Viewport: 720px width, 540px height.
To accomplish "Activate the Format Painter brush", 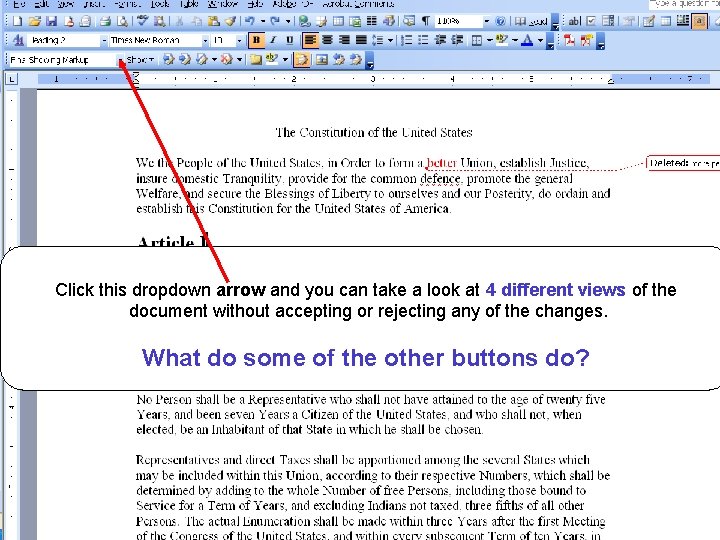I will 231,21.
